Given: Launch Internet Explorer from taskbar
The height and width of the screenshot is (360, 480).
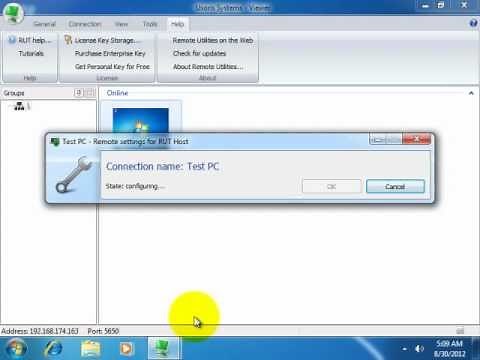Looking at the screenshot, I should tap(53, 349).
